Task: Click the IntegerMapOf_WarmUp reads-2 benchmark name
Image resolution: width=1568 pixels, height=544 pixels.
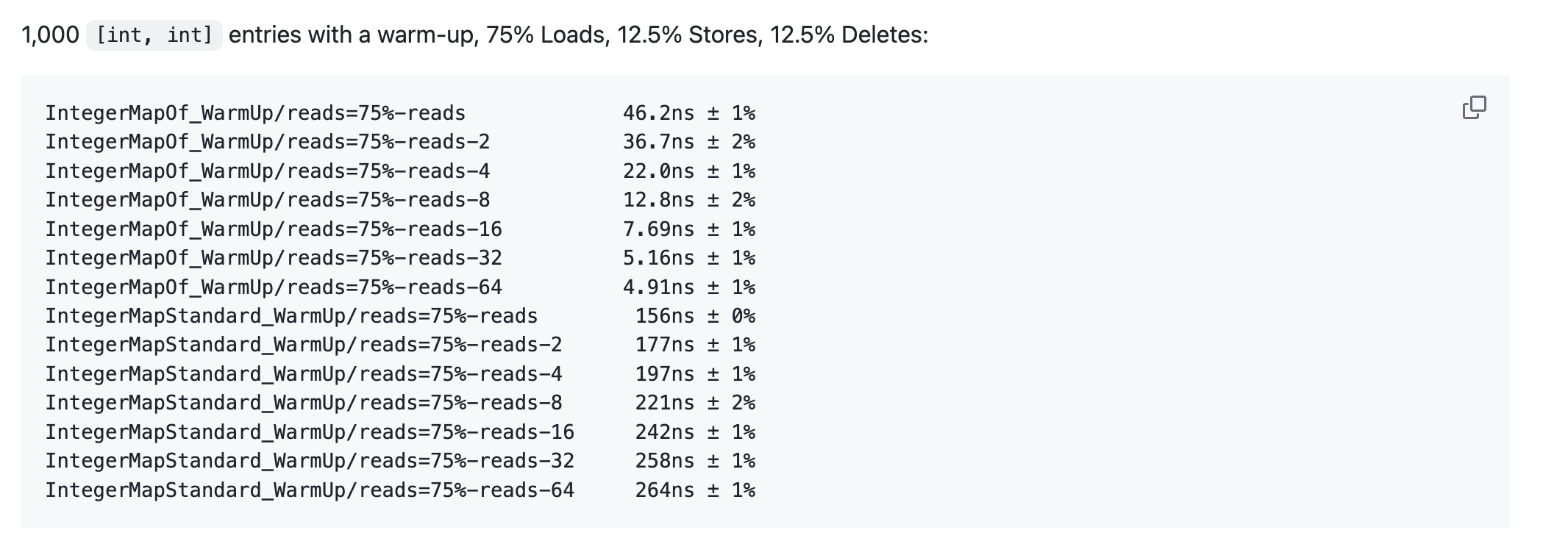Action: [267, 142]
